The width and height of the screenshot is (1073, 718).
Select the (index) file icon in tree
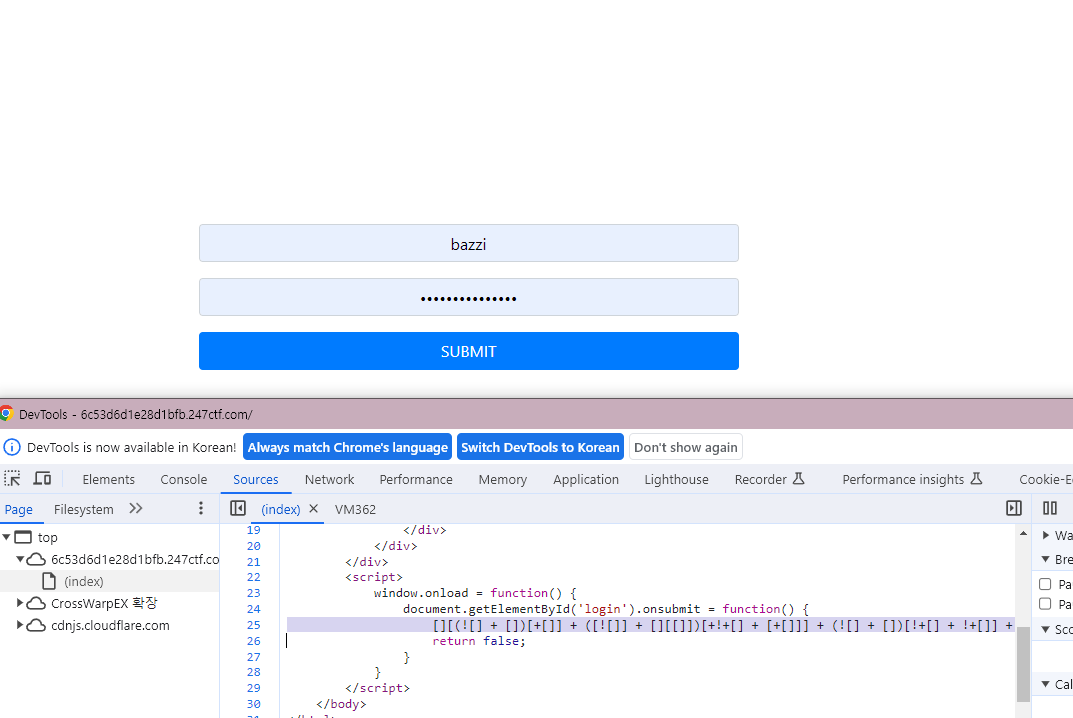(49, 581)
